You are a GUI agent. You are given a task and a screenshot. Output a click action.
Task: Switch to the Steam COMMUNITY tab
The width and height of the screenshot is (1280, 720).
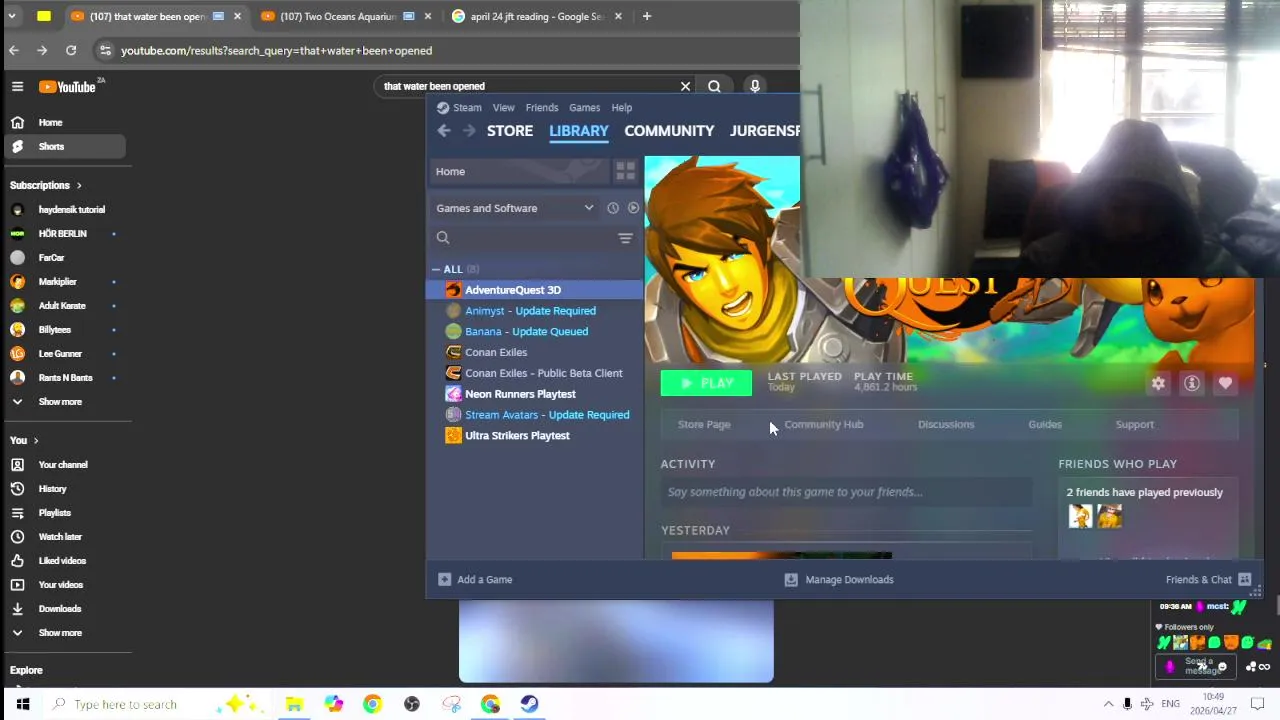(x=669, y=130)
